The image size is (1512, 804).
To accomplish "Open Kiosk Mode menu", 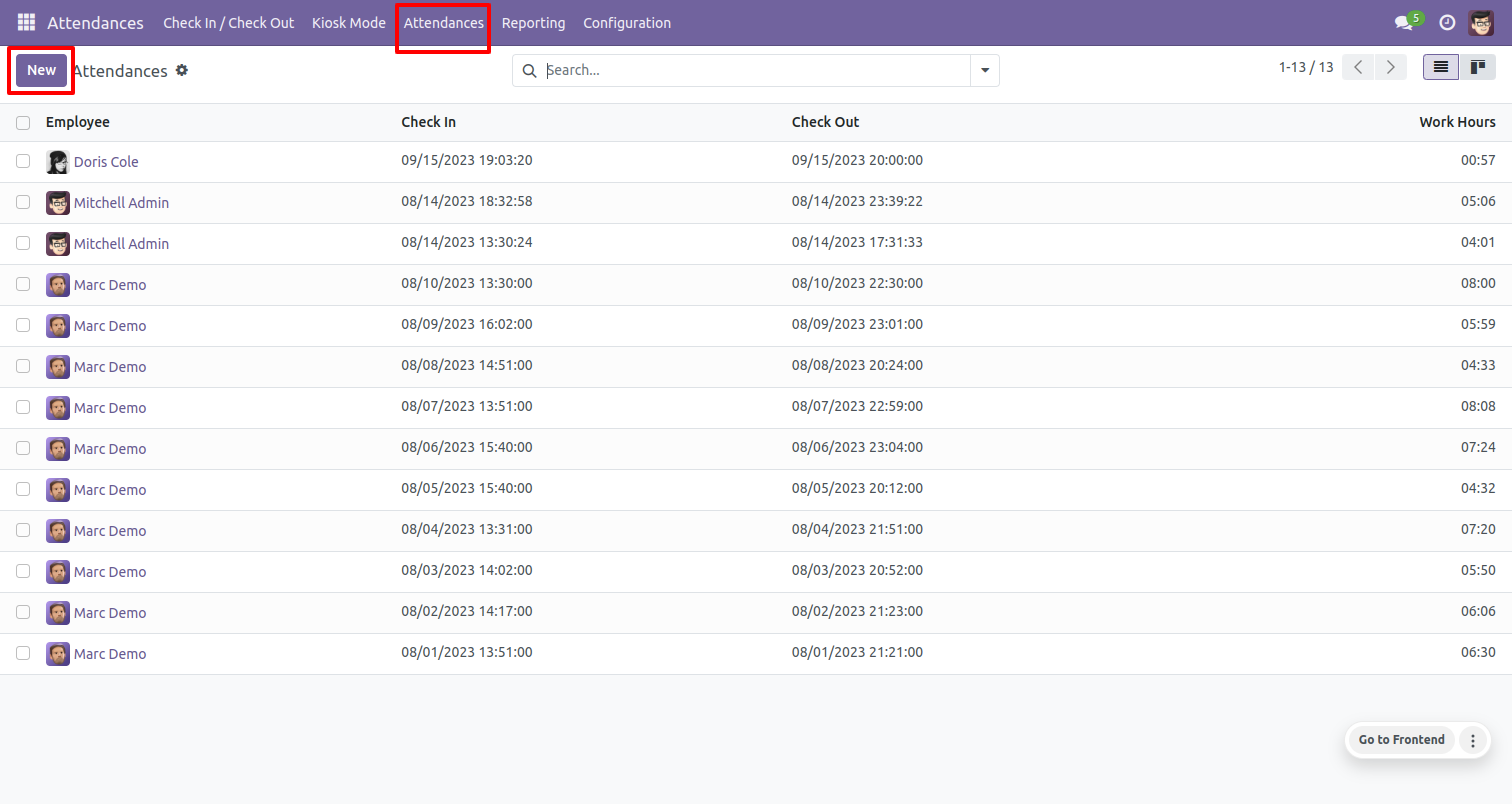I will coord(349,23).
